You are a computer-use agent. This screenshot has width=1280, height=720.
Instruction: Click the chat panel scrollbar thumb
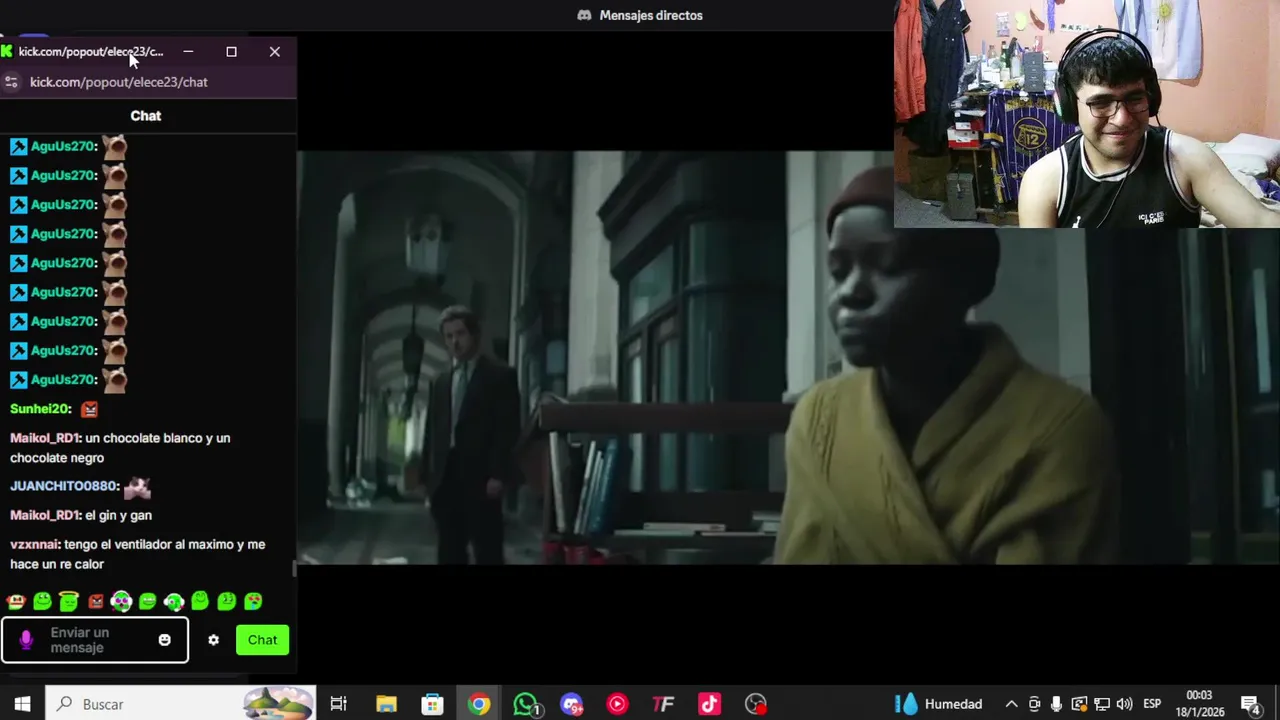click(294, 569)
